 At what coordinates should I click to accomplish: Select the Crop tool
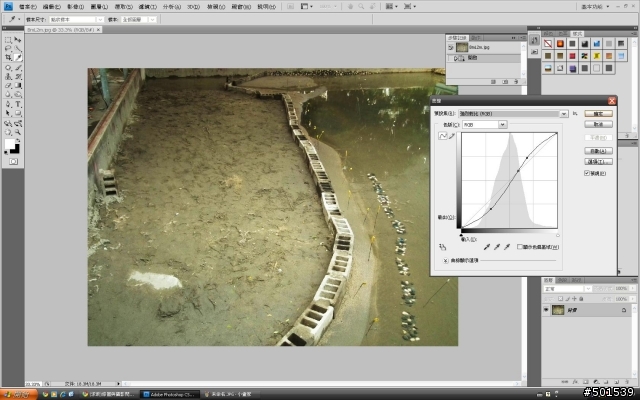[x=8, y=58]
